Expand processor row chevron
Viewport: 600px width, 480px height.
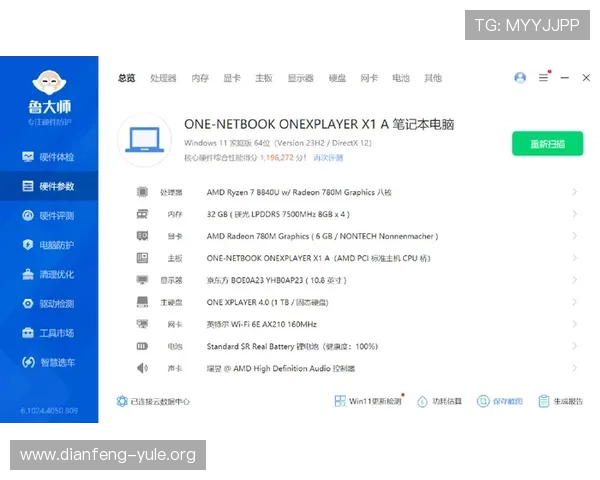[574, 192]
